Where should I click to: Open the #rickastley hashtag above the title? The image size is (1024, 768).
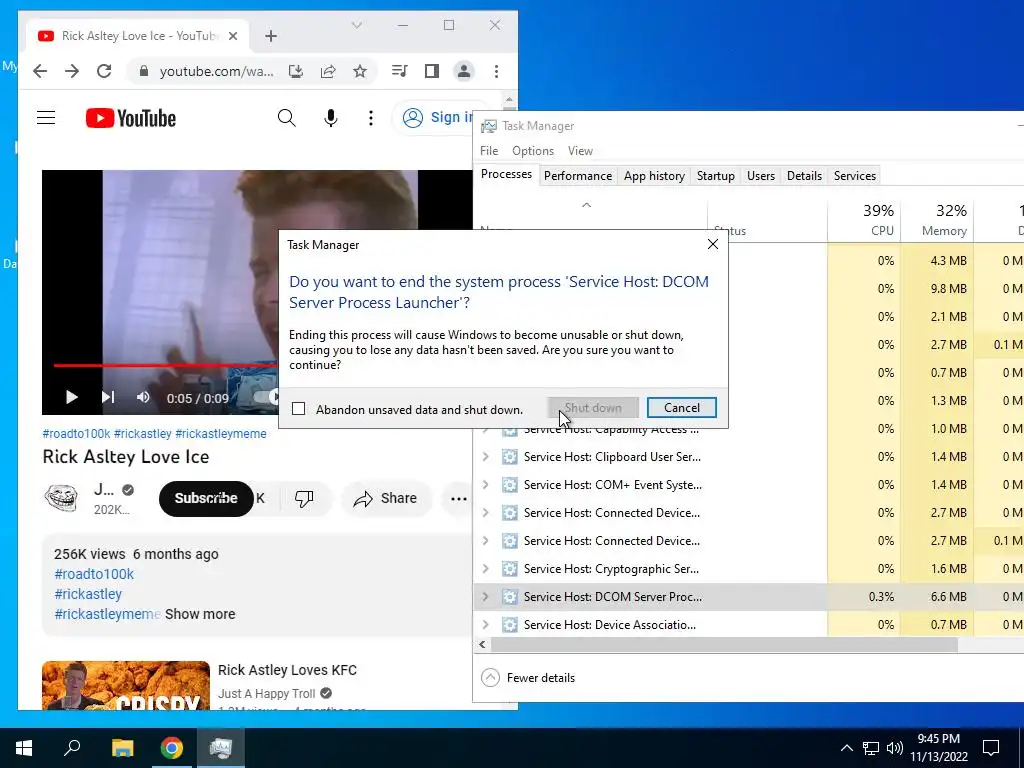click(142, 434)
